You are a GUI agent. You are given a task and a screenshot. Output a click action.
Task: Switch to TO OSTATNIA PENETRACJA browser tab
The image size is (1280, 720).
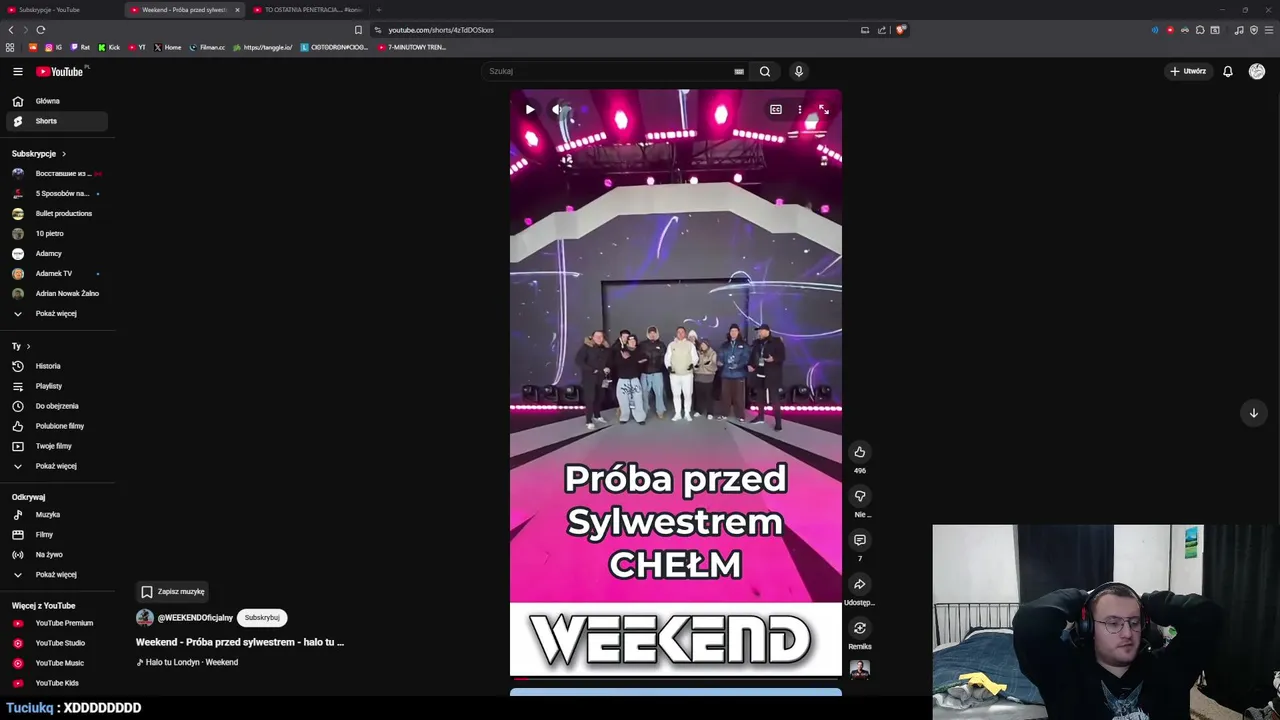pos(308,10)
